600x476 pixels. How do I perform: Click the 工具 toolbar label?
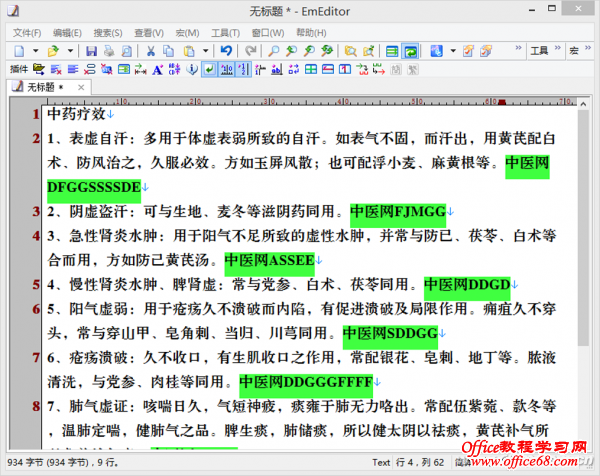(x=539, y=51)
